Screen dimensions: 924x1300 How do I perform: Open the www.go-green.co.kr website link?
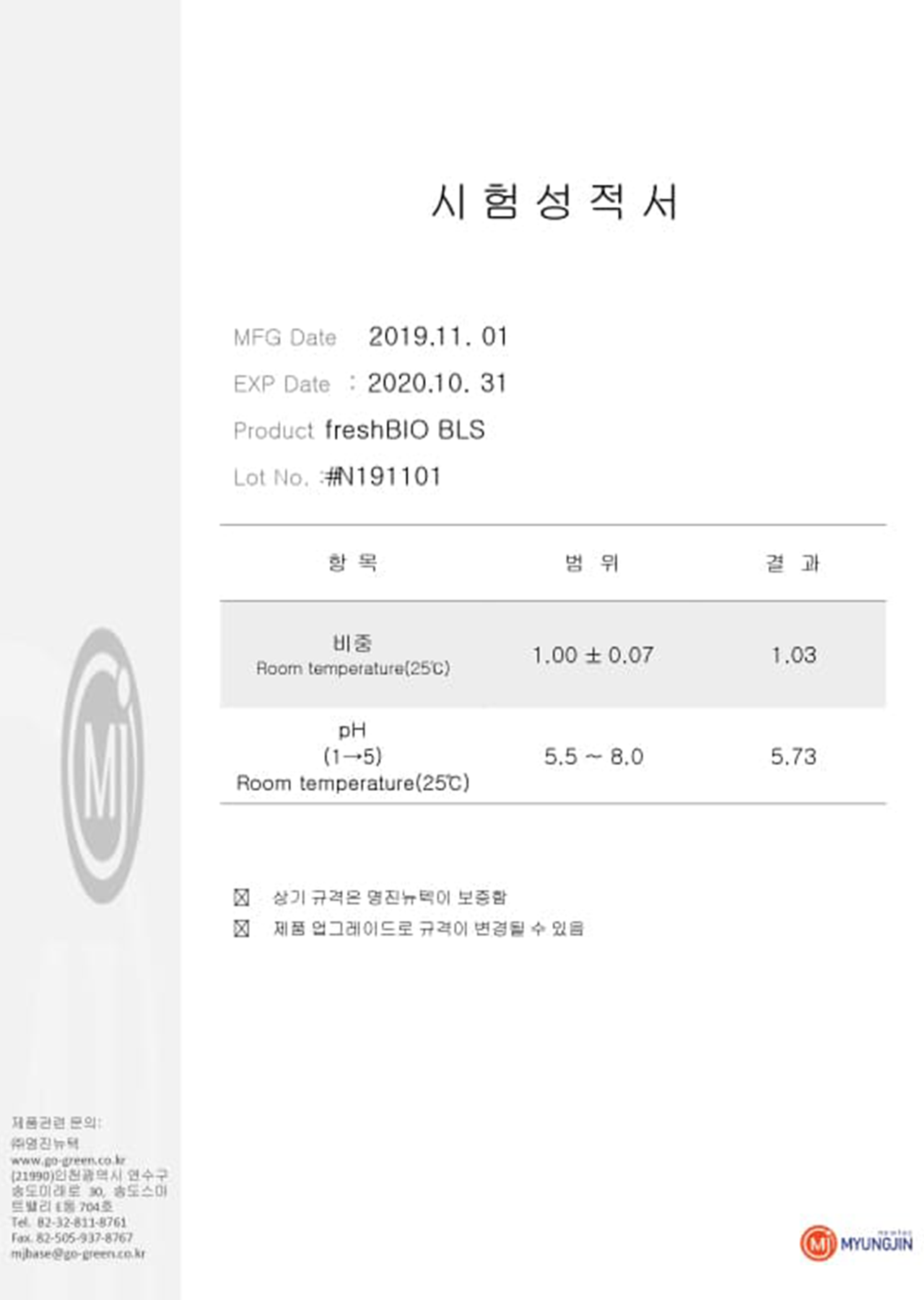click(68, 1160)
